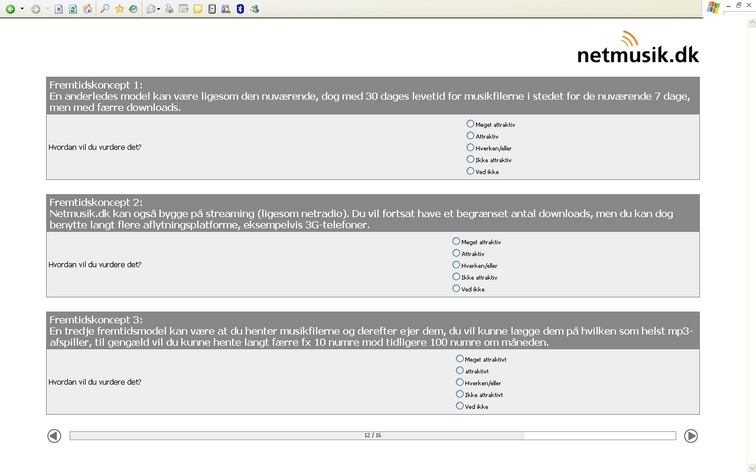Go to next survey page arrow
The image size is (756, 472).
click(x=690, y=436)
